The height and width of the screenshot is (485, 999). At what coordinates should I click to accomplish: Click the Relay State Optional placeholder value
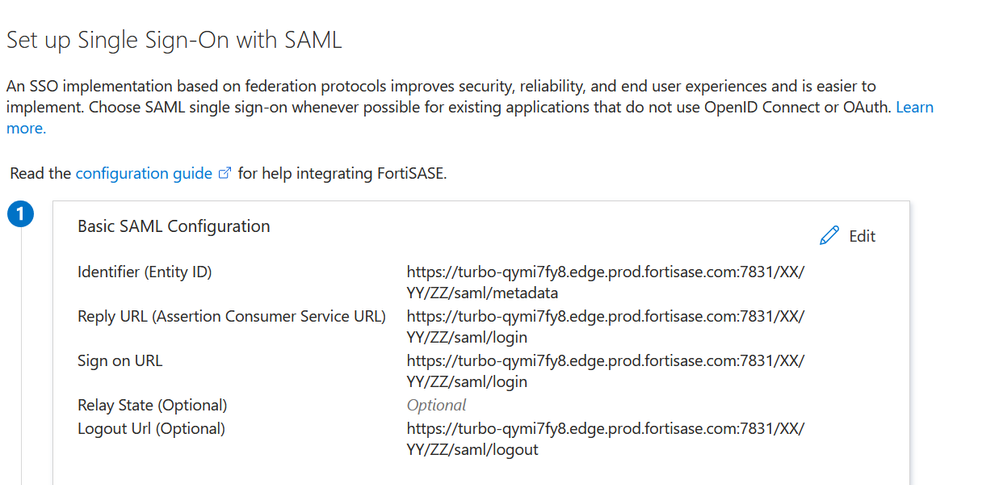click(x=436, y=405)
